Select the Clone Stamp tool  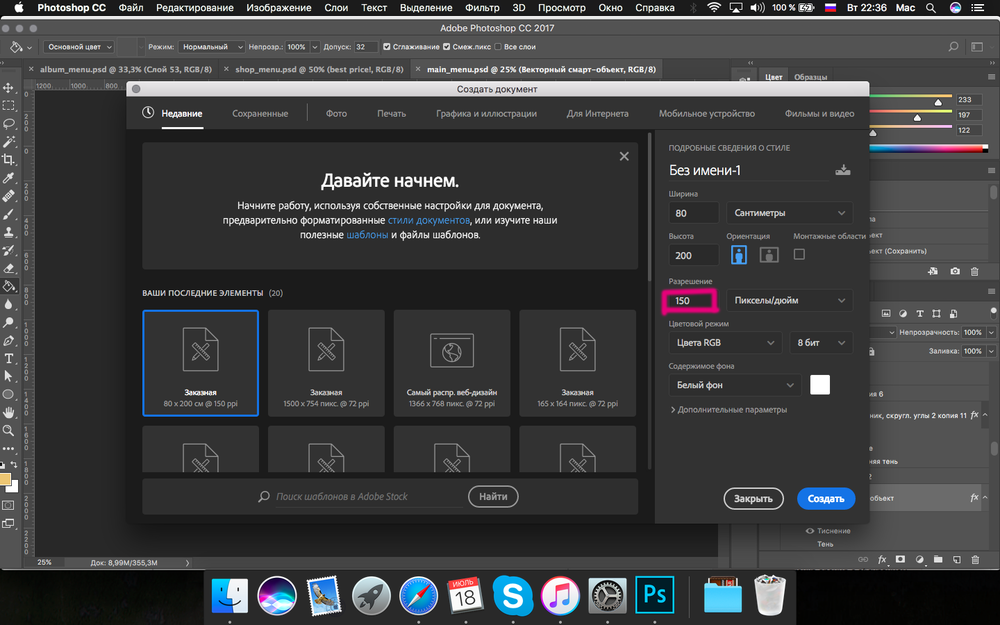pos(9,232)
